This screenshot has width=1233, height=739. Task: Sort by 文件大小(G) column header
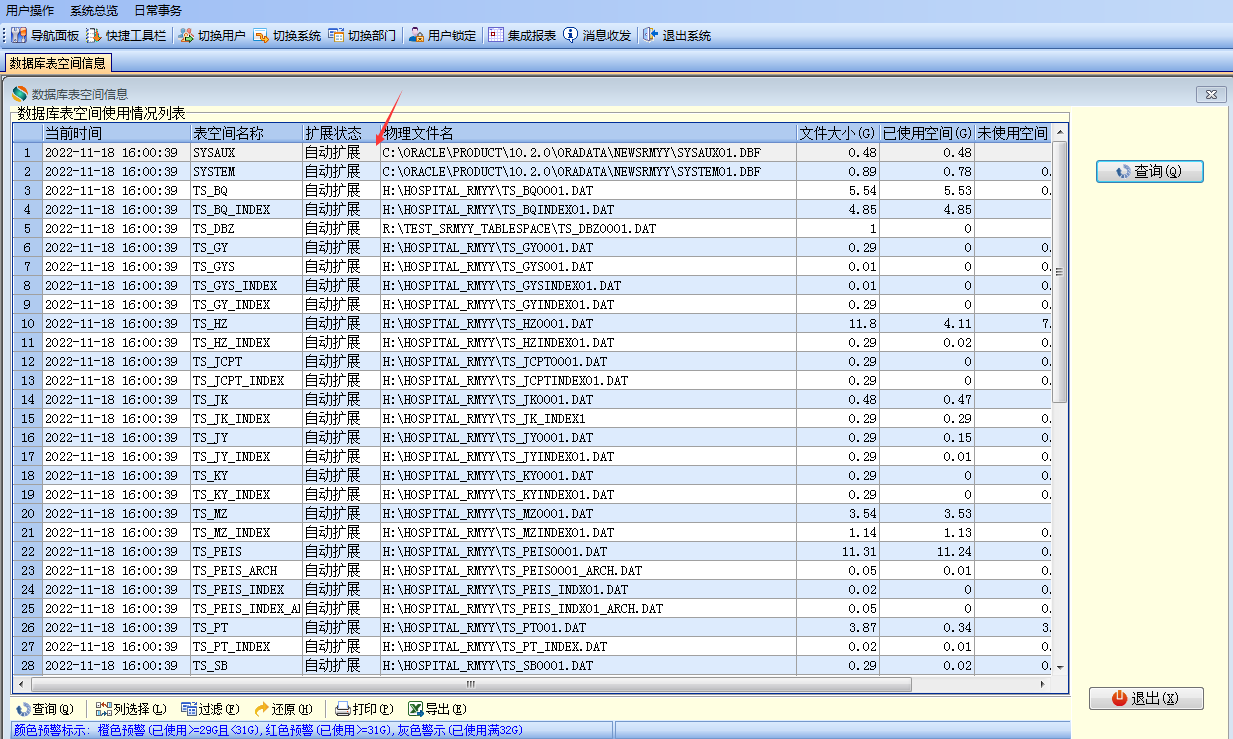837,133
